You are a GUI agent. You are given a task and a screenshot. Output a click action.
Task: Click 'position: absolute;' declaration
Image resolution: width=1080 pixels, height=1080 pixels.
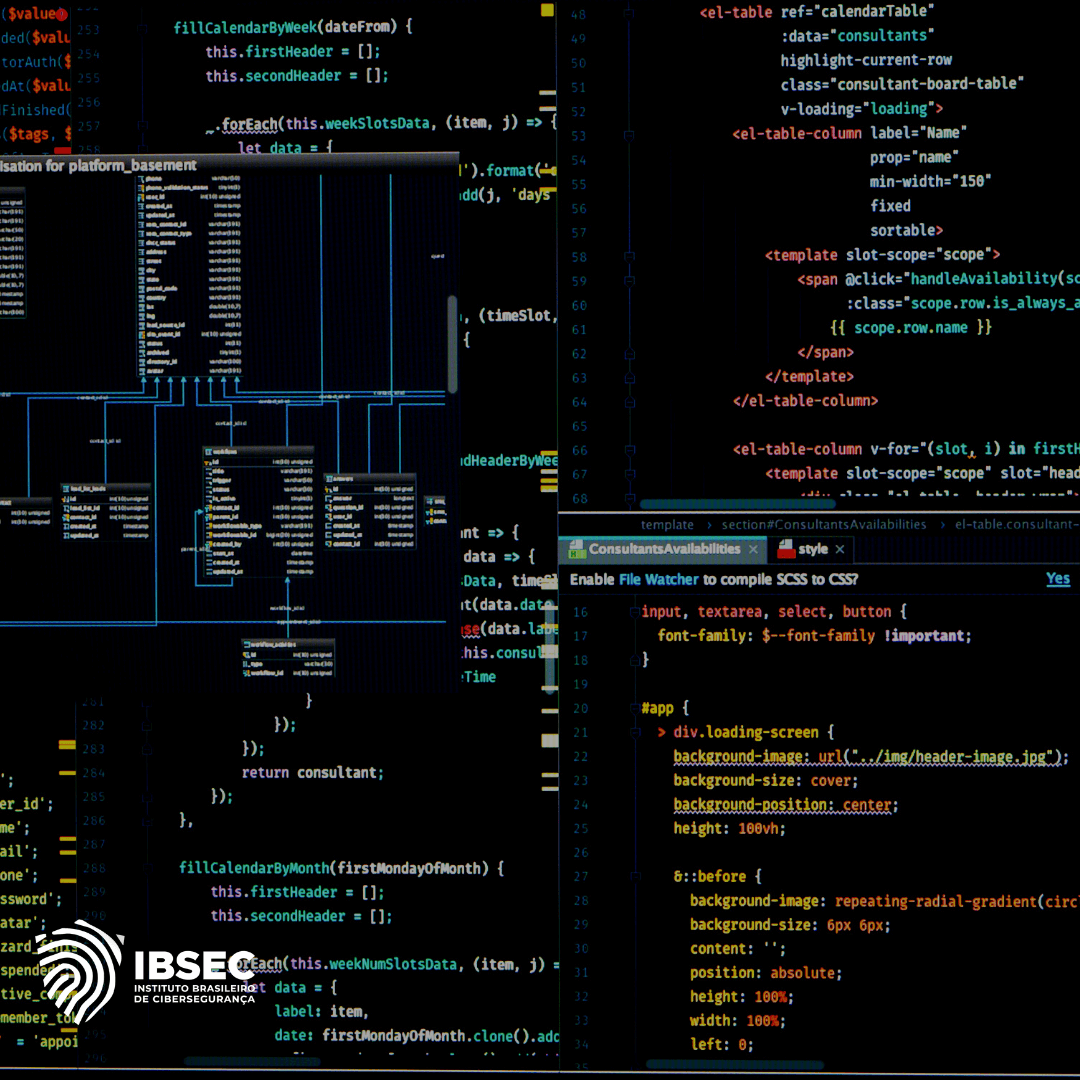pos(766,973)
